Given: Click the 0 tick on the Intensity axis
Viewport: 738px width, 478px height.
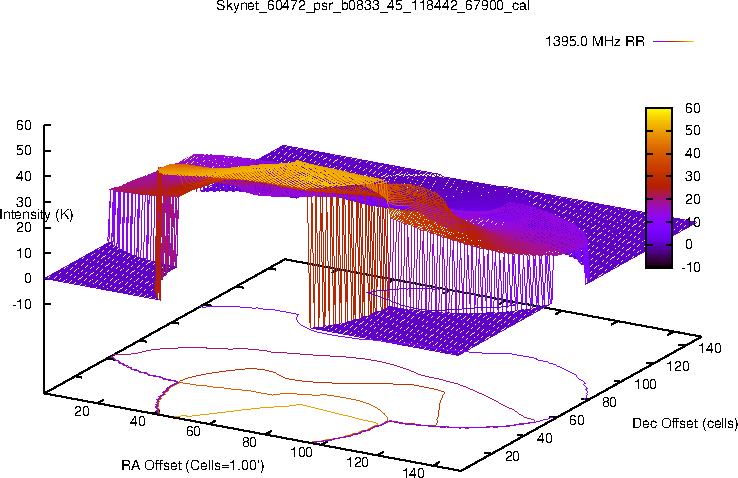Looking at the screenshot, I should [x=28, y=278].
